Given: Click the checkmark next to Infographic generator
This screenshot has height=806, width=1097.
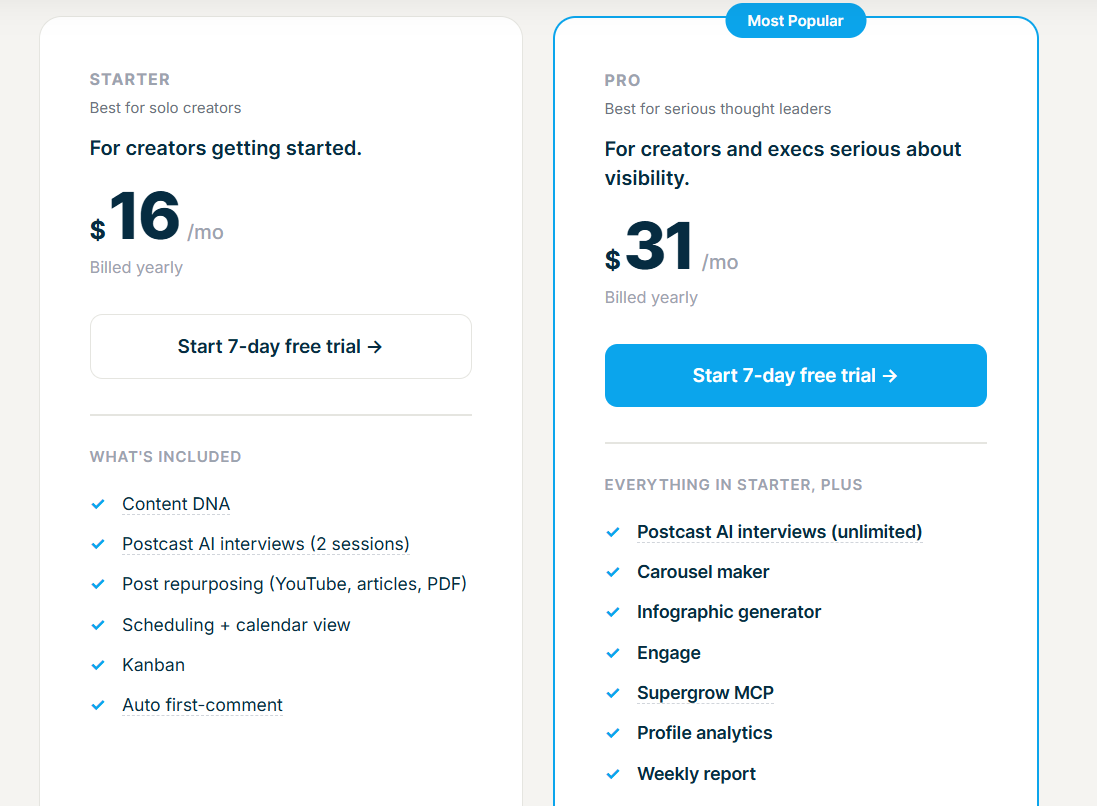Looking at the screenshot, I should pyautogui.click(x=613, y=612).
